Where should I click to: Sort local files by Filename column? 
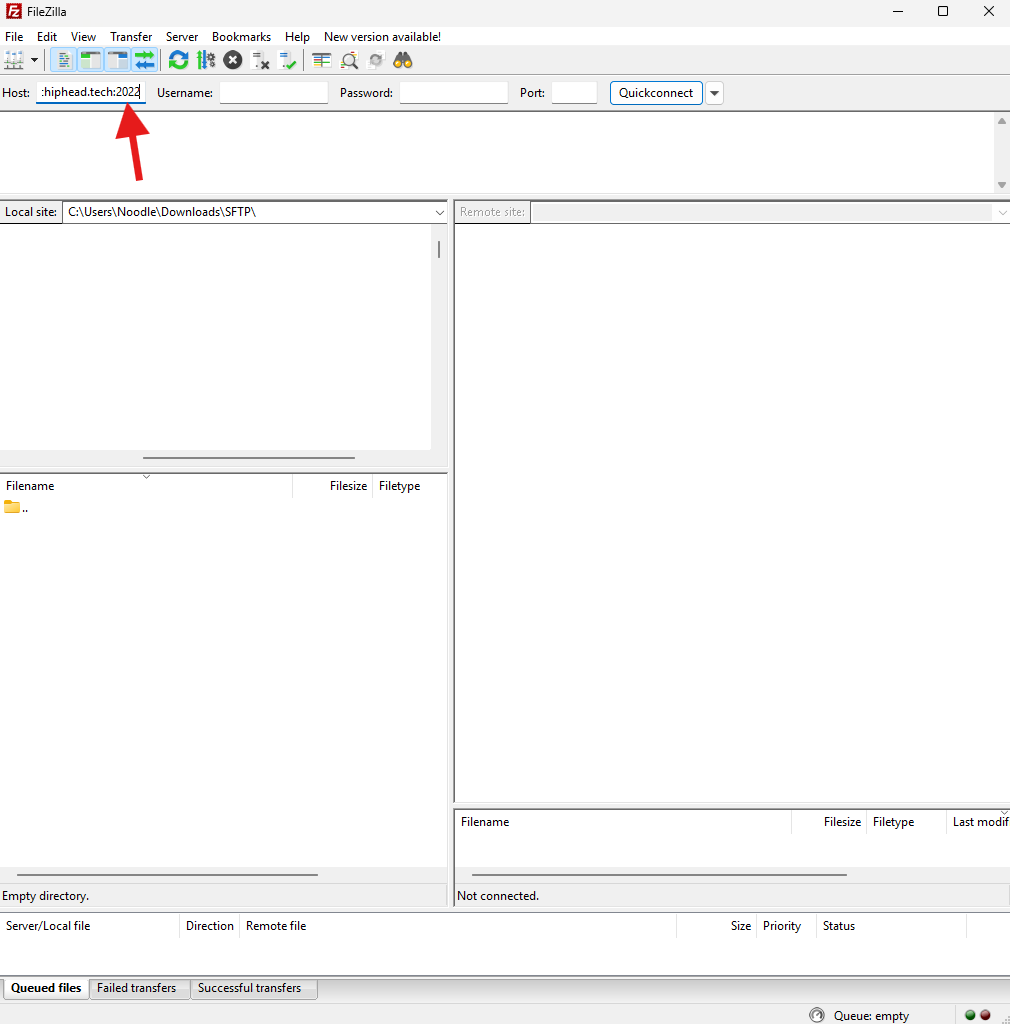(146, 486)
